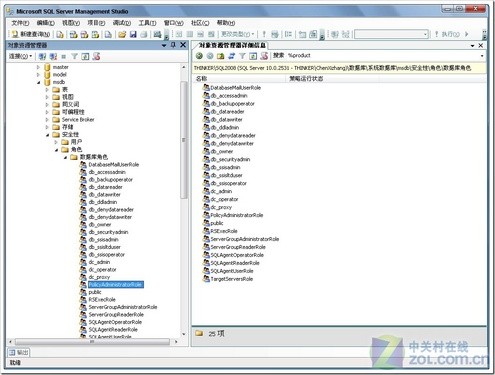Screen dimensions: 495x375
Task: Expand the master database node
Action: point(38,67)
